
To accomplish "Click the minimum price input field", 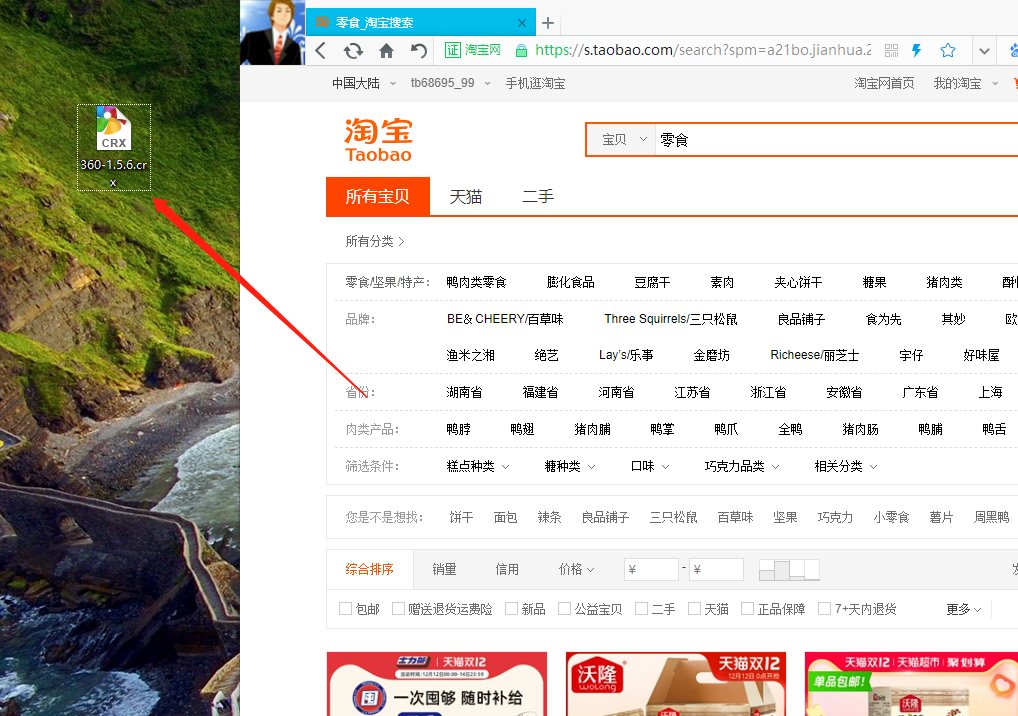I will click(651, 569).
